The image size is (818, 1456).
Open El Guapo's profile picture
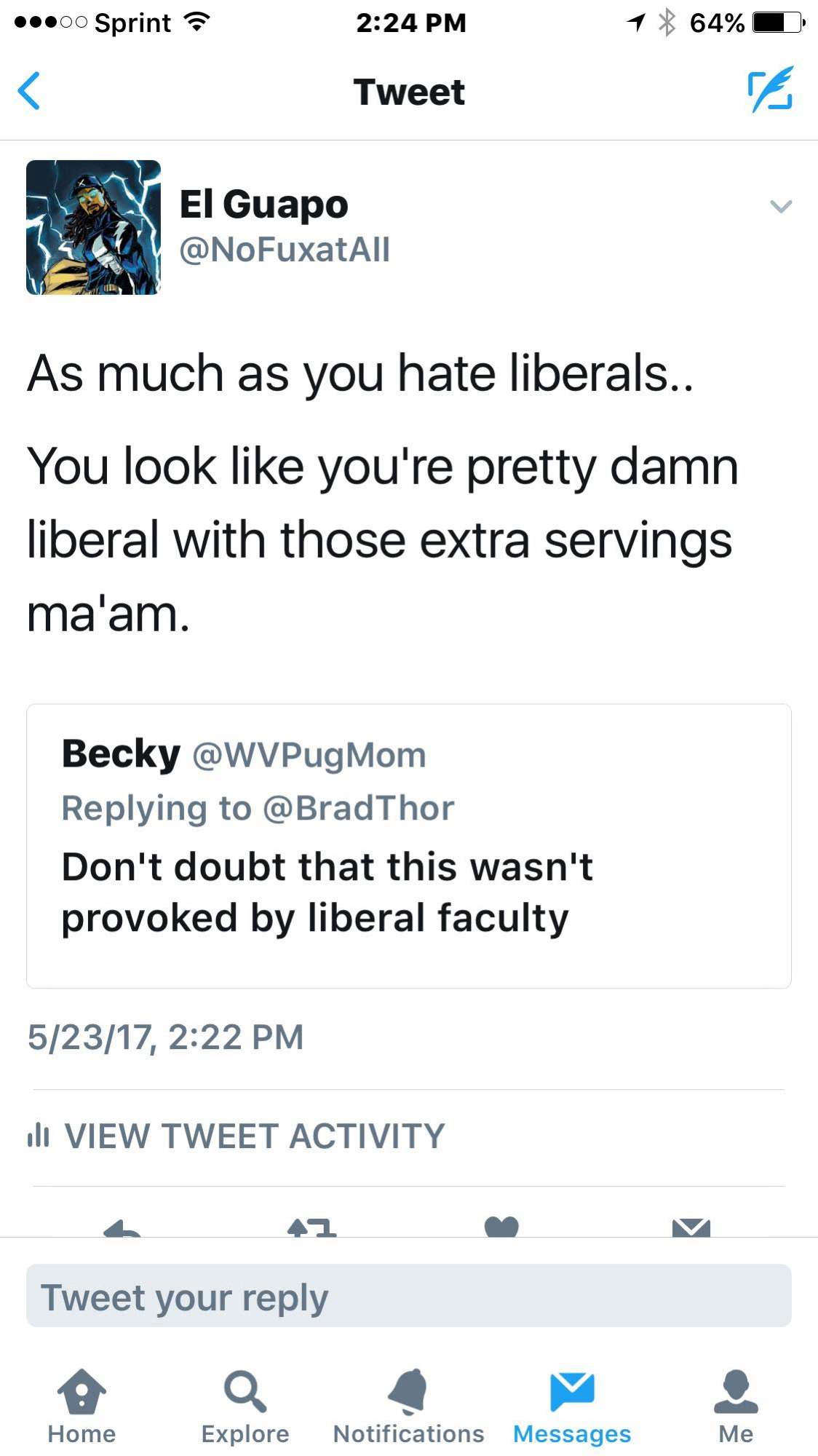pyautogui.click(x=93, y=227)
